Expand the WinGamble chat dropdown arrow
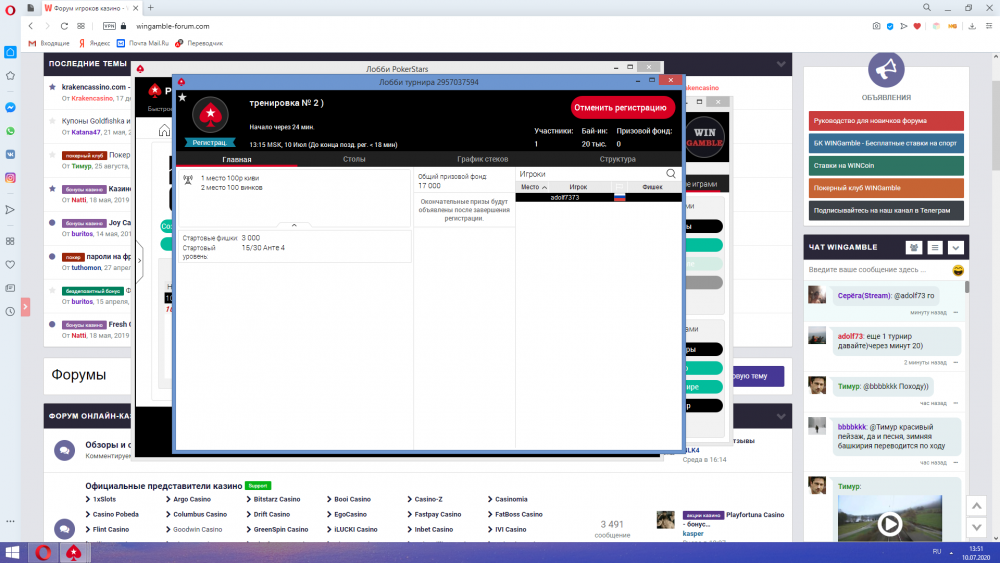 [955, 247]
